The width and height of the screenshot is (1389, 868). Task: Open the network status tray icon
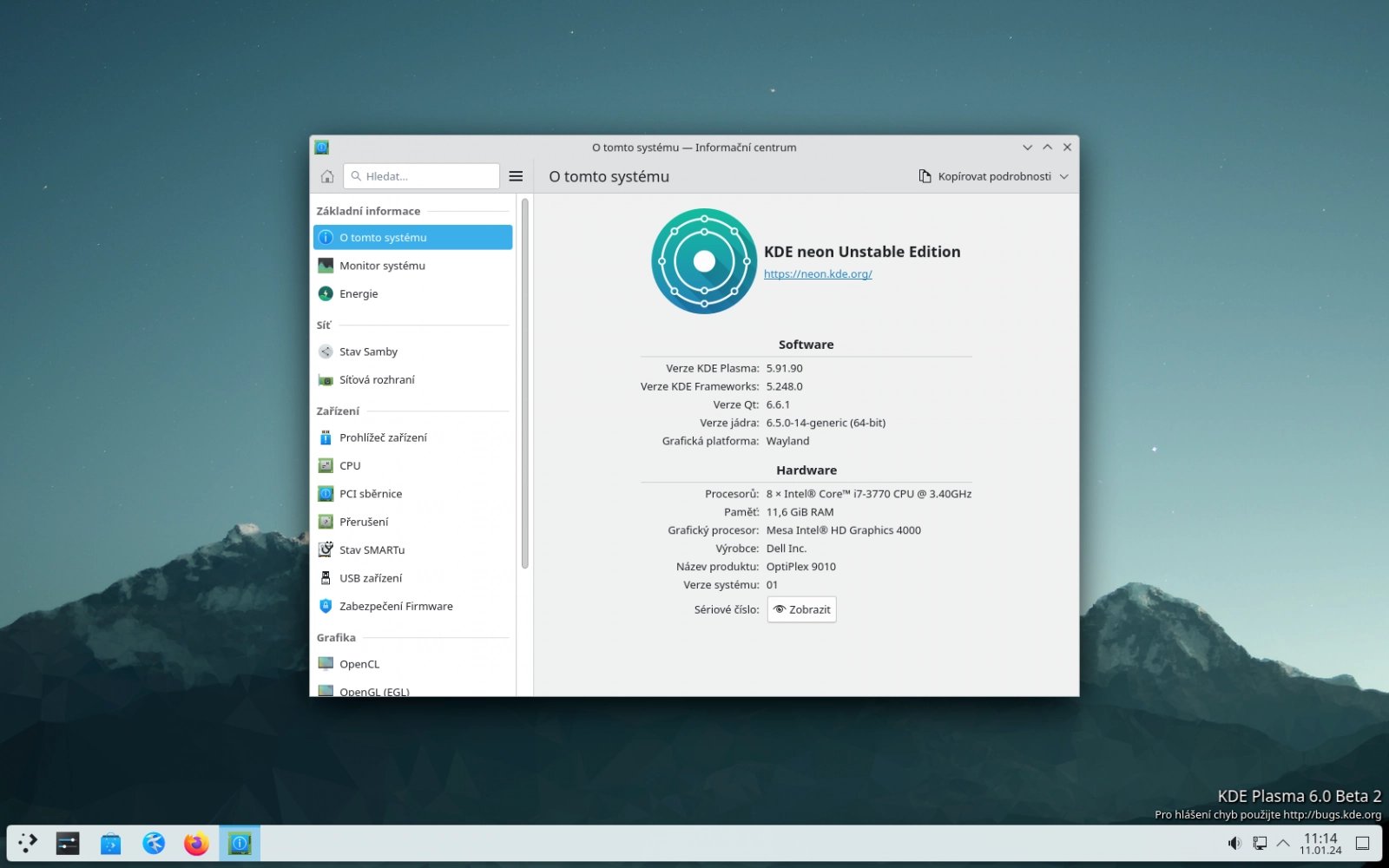(x=1260, y=843)
